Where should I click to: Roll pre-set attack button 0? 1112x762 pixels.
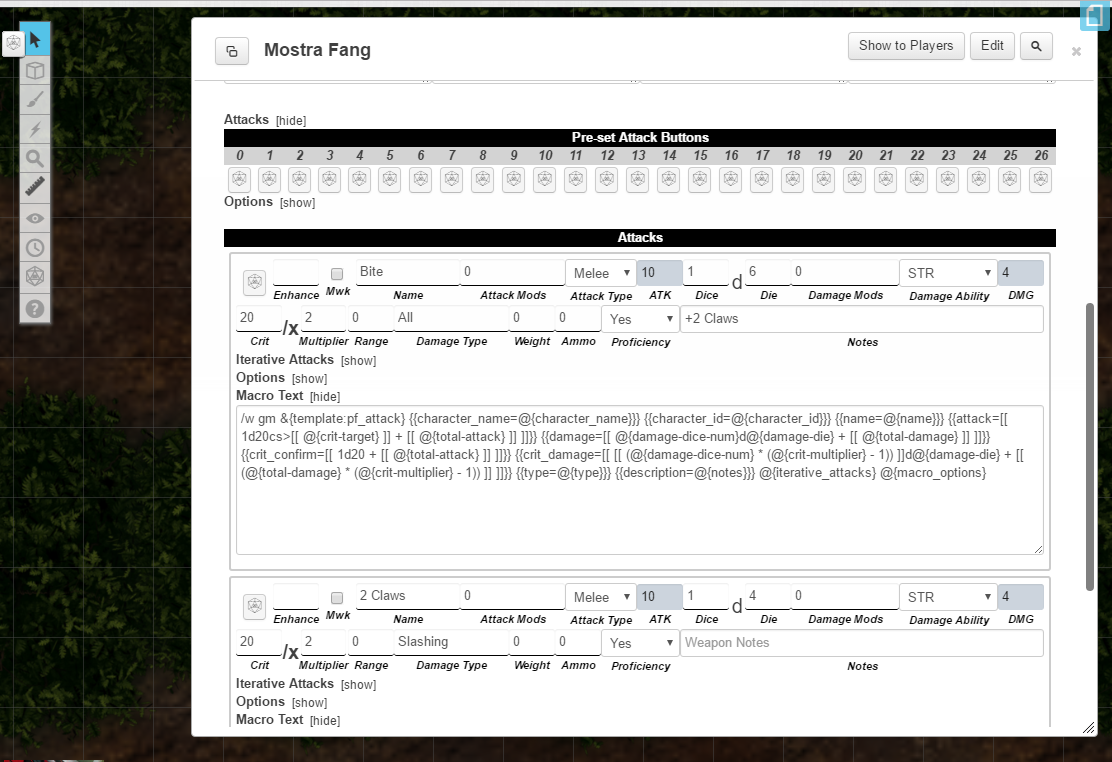[240, 180]
